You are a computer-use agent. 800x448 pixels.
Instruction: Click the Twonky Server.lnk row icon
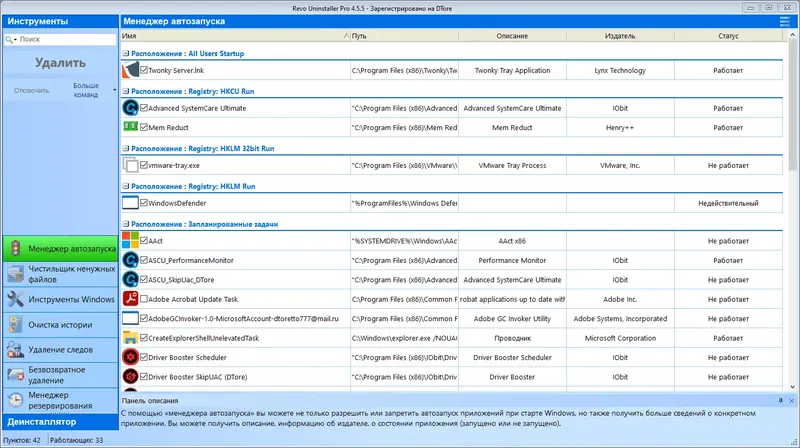[130, 70]
